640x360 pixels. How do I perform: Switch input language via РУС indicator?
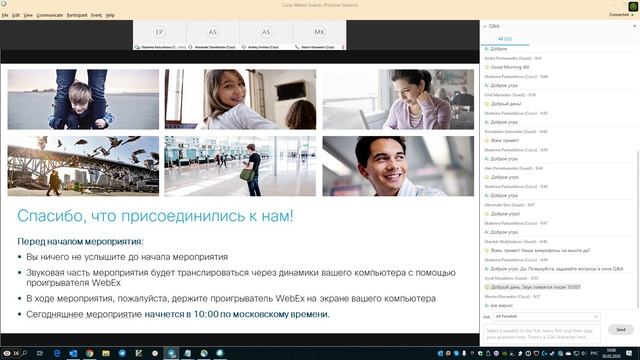coord(594,353)
